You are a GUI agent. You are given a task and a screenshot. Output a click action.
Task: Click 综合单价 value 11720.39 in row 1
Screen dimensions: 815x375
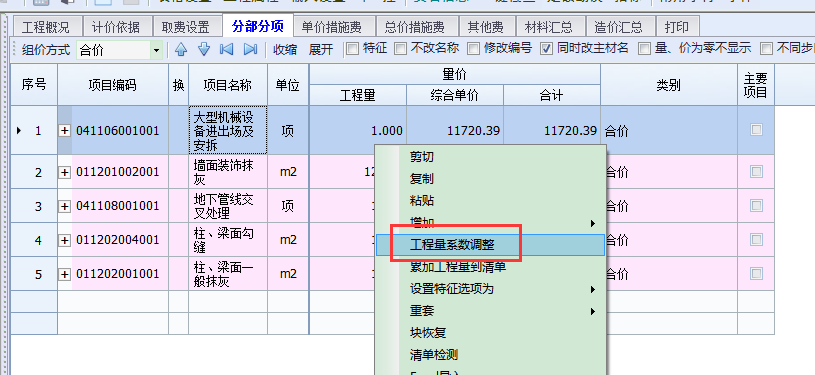coord(454,130)
